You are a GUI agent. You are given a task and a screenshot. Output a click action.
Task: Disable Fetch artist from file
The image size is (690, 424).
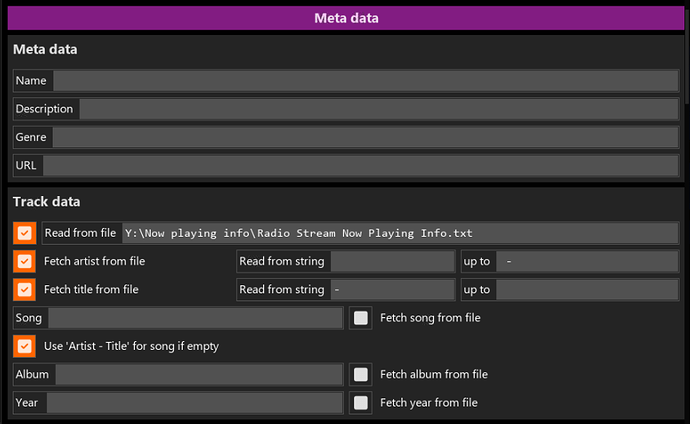pos(24,261)
